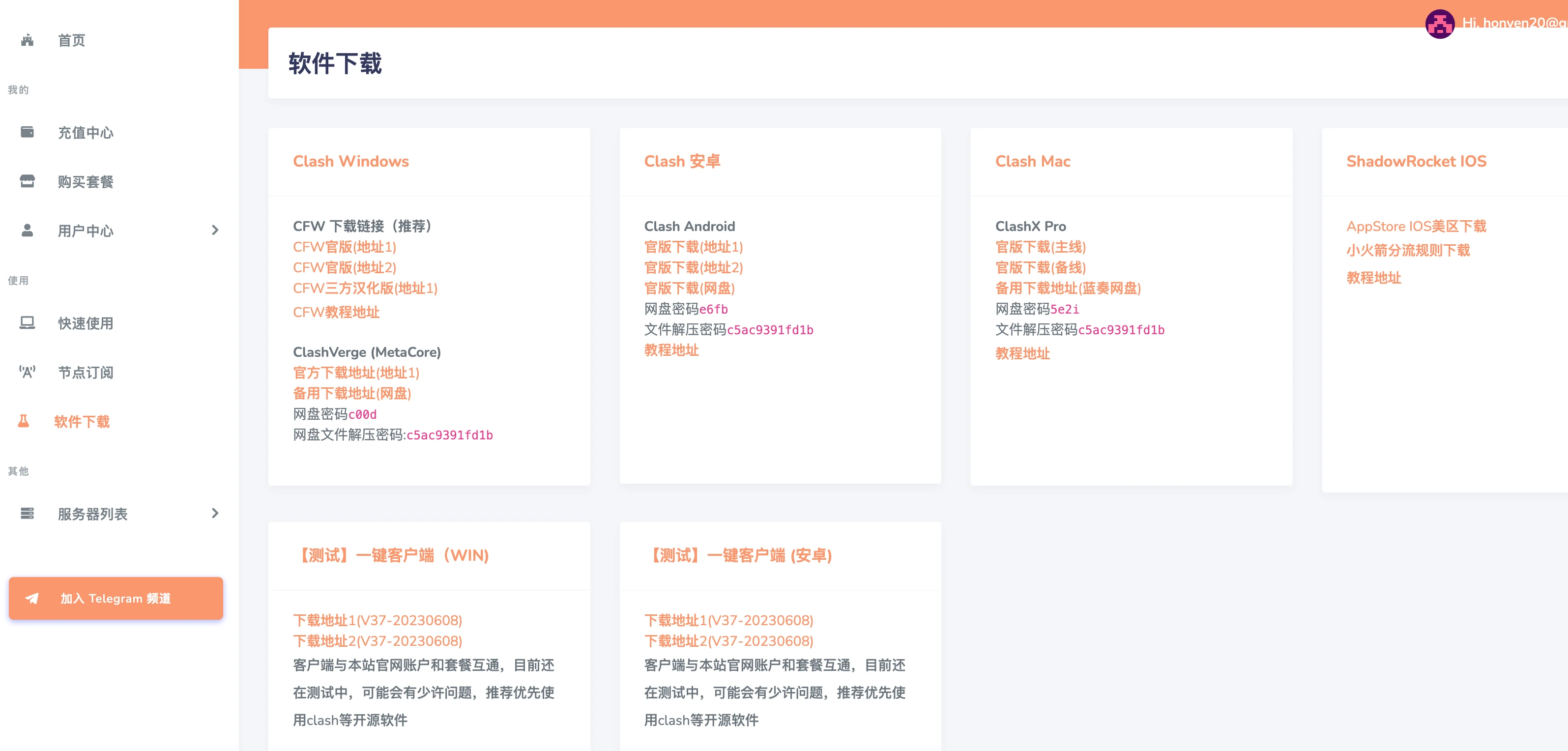This screenshot has width=1568, height=751.
Task: Click the wallet icon for 充值中心
Action: pyautogui.click(x=27, y=132)
